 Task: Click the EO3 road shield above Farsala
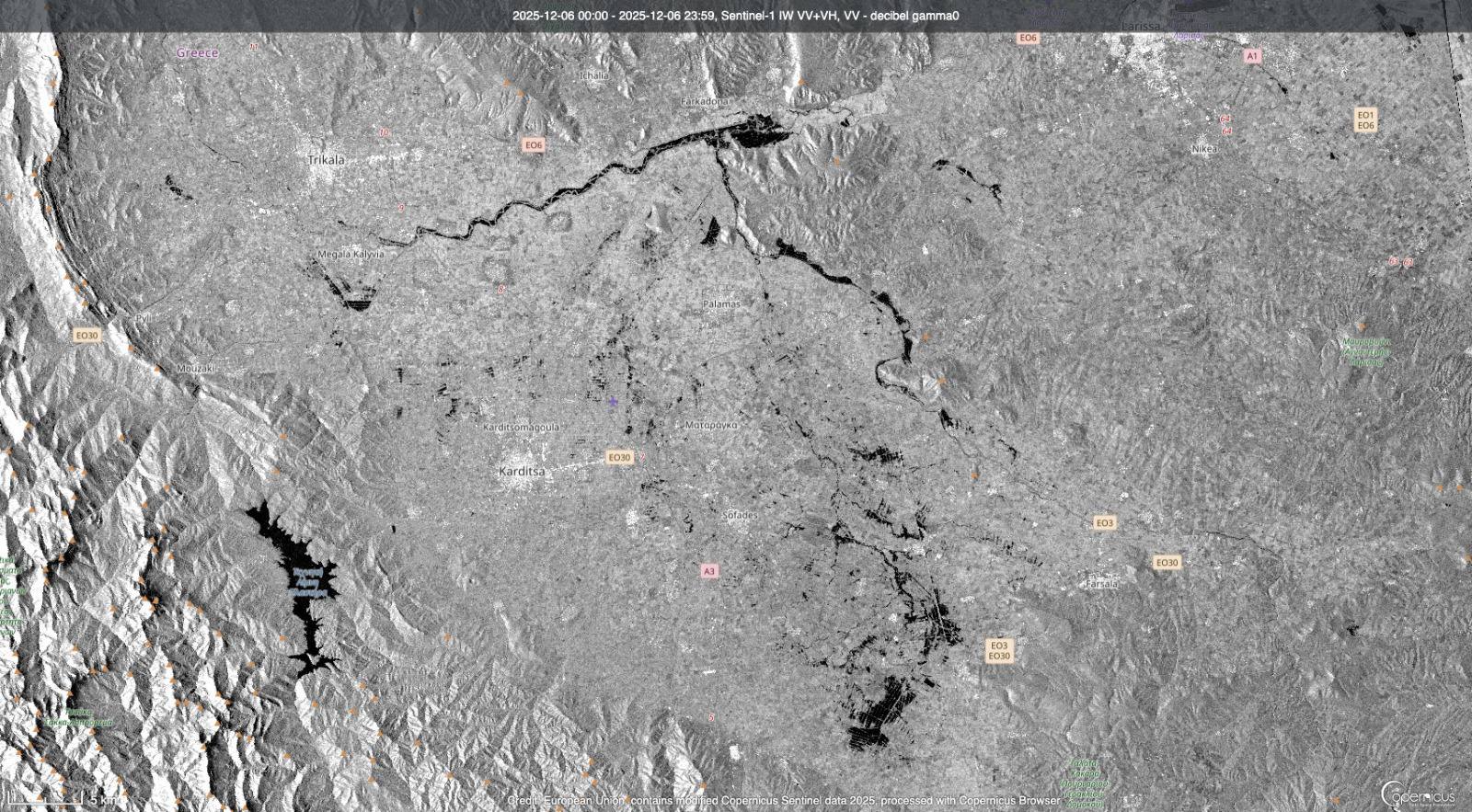point(1104,522)
